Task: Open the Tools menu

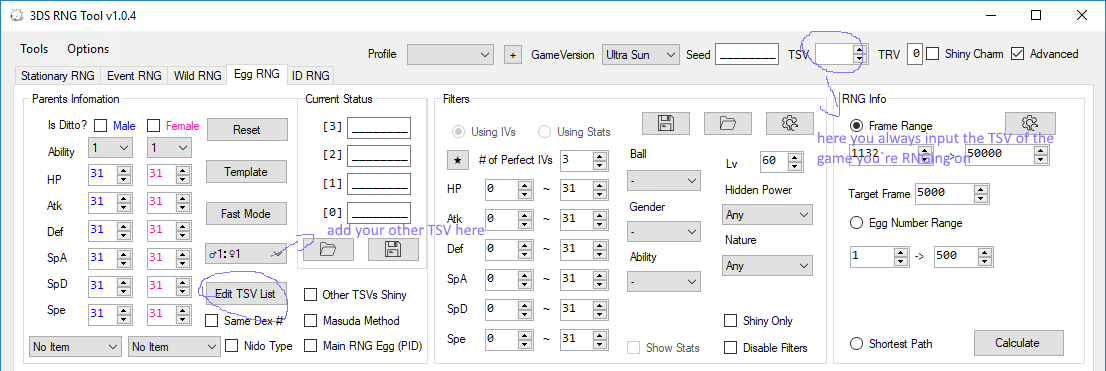Action: tap(34, 49)
